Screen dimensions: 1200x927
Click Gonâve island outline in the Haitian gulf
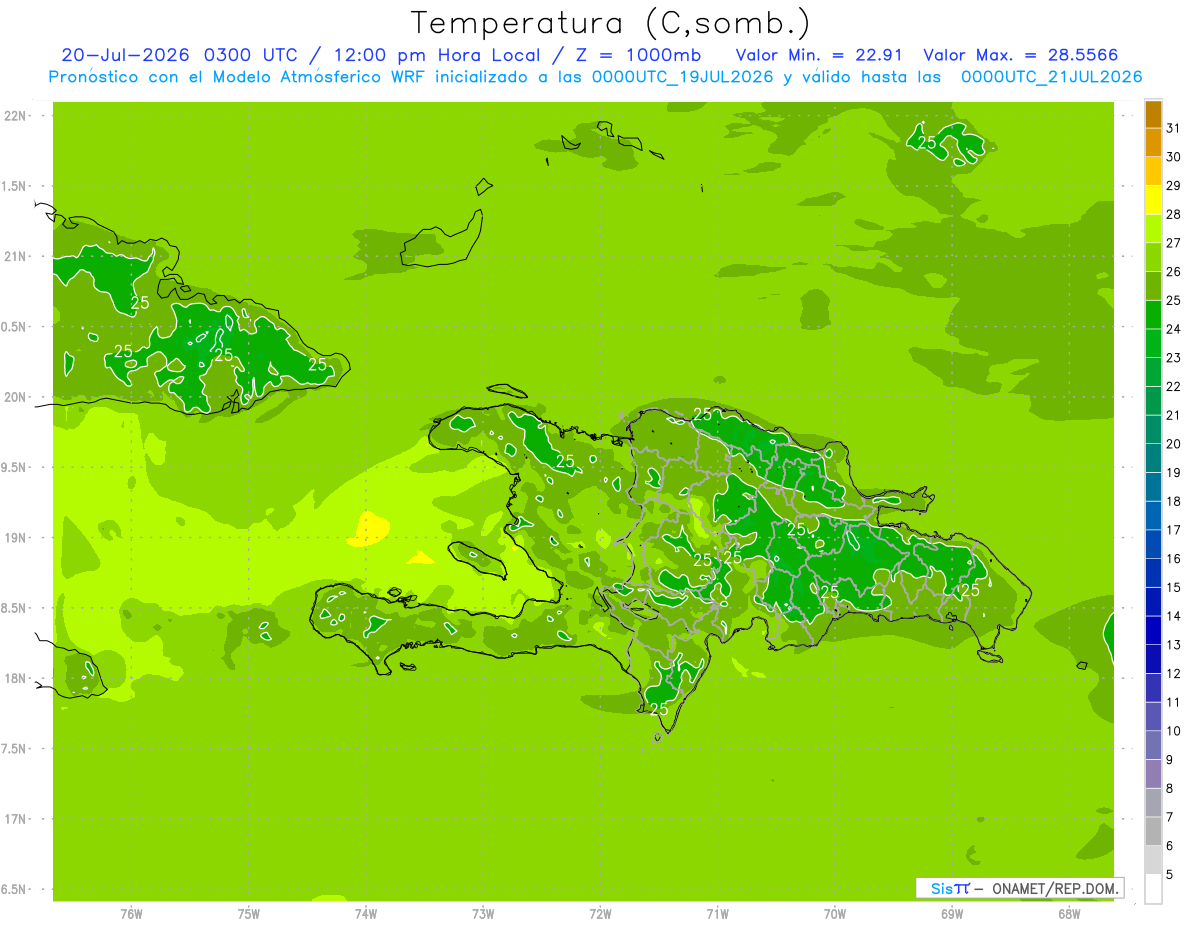(478, 559)
